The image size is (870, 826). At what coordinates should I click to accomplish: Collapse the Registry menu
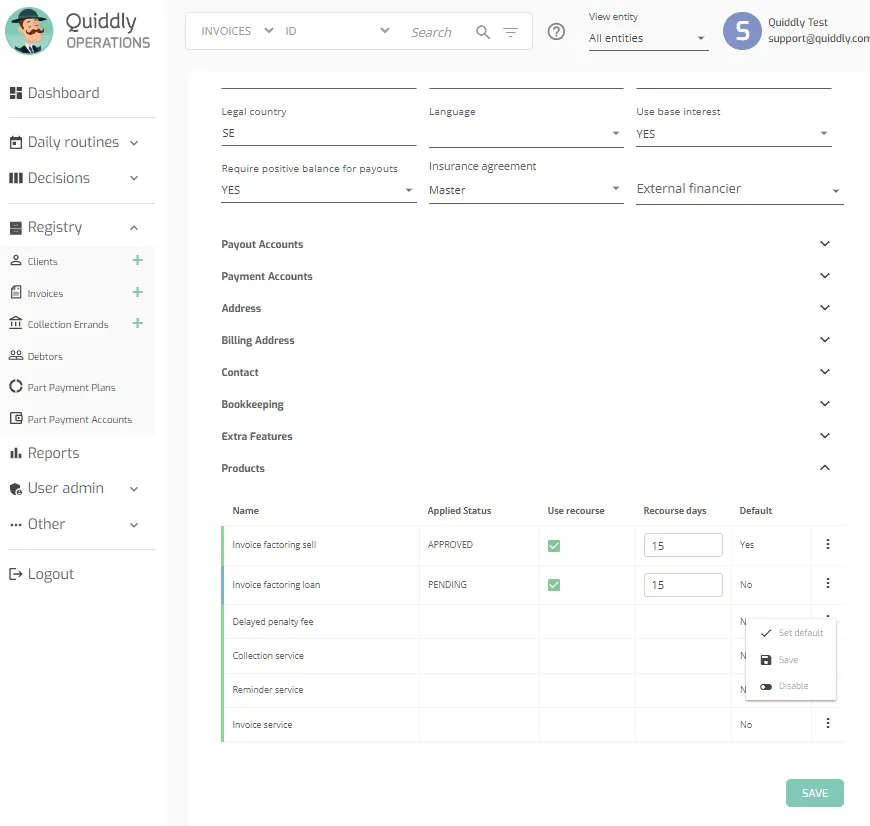pyautogui.click(x=134, y=228)
